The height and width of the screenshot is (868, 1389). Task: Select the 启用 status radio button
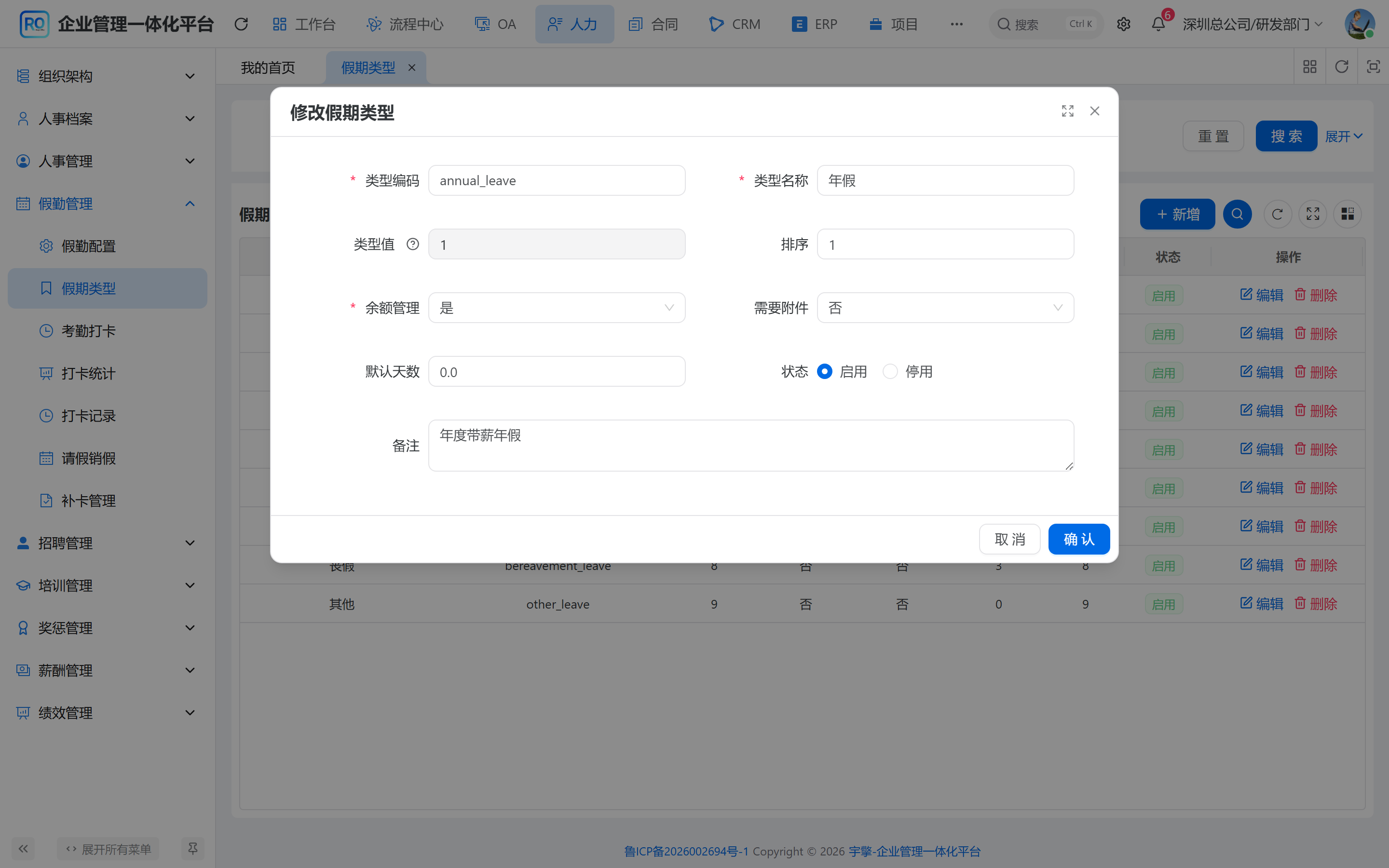click(x=824, y=371)
